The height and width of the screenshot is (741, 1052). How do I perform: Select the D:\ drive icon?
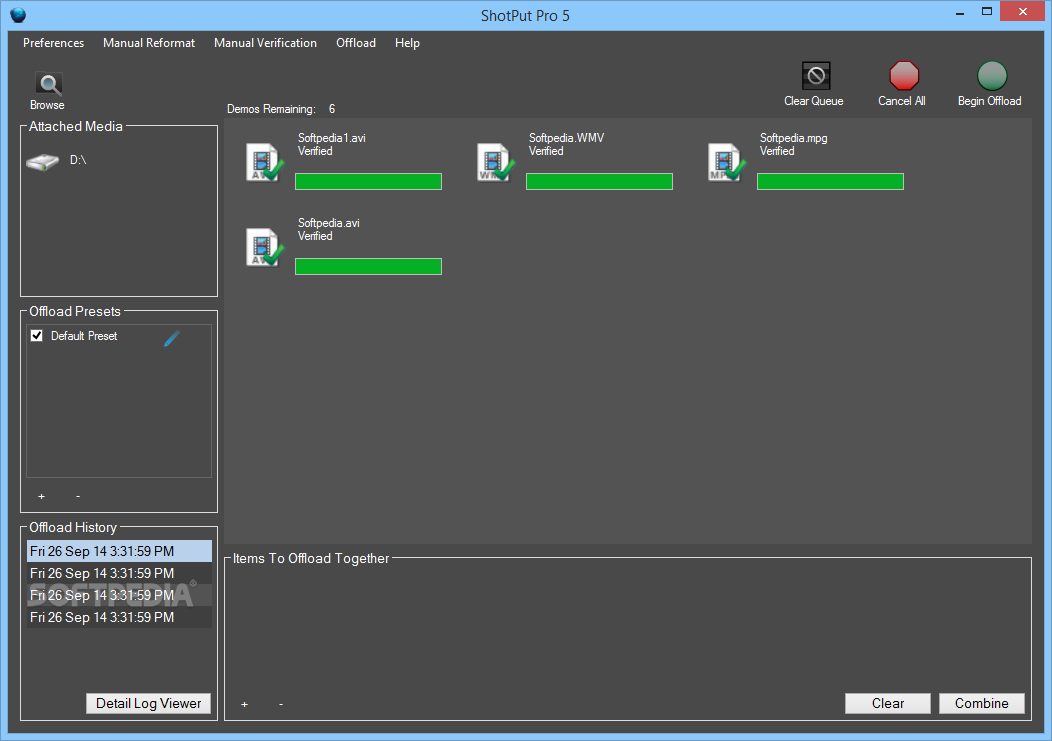coord(42,161)
